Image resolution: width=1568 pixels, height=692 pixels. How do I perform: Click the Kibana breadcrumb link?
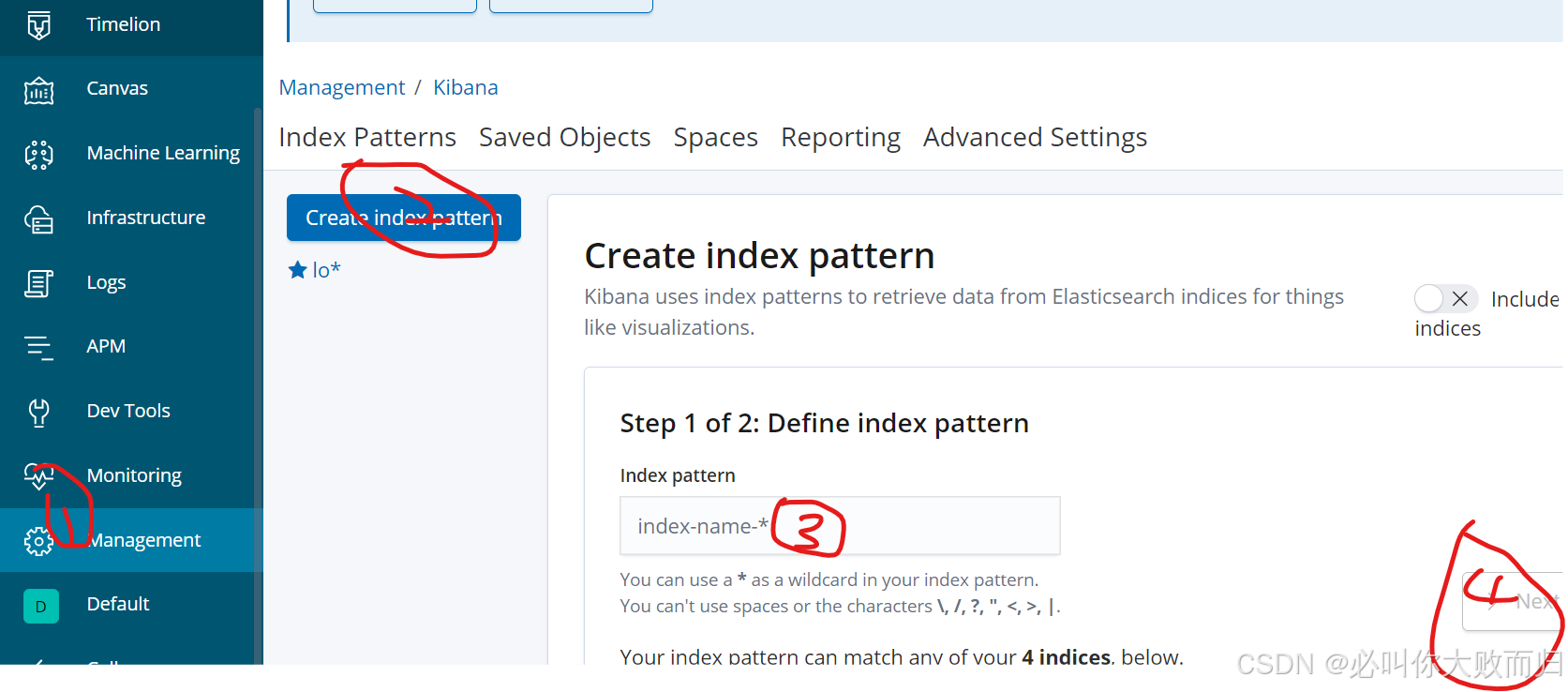tap(466, 87)
